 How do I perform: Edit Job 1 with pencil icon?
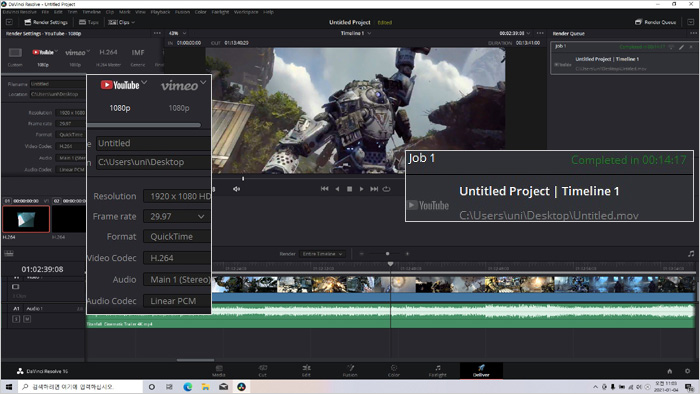(x=682, y=47)
